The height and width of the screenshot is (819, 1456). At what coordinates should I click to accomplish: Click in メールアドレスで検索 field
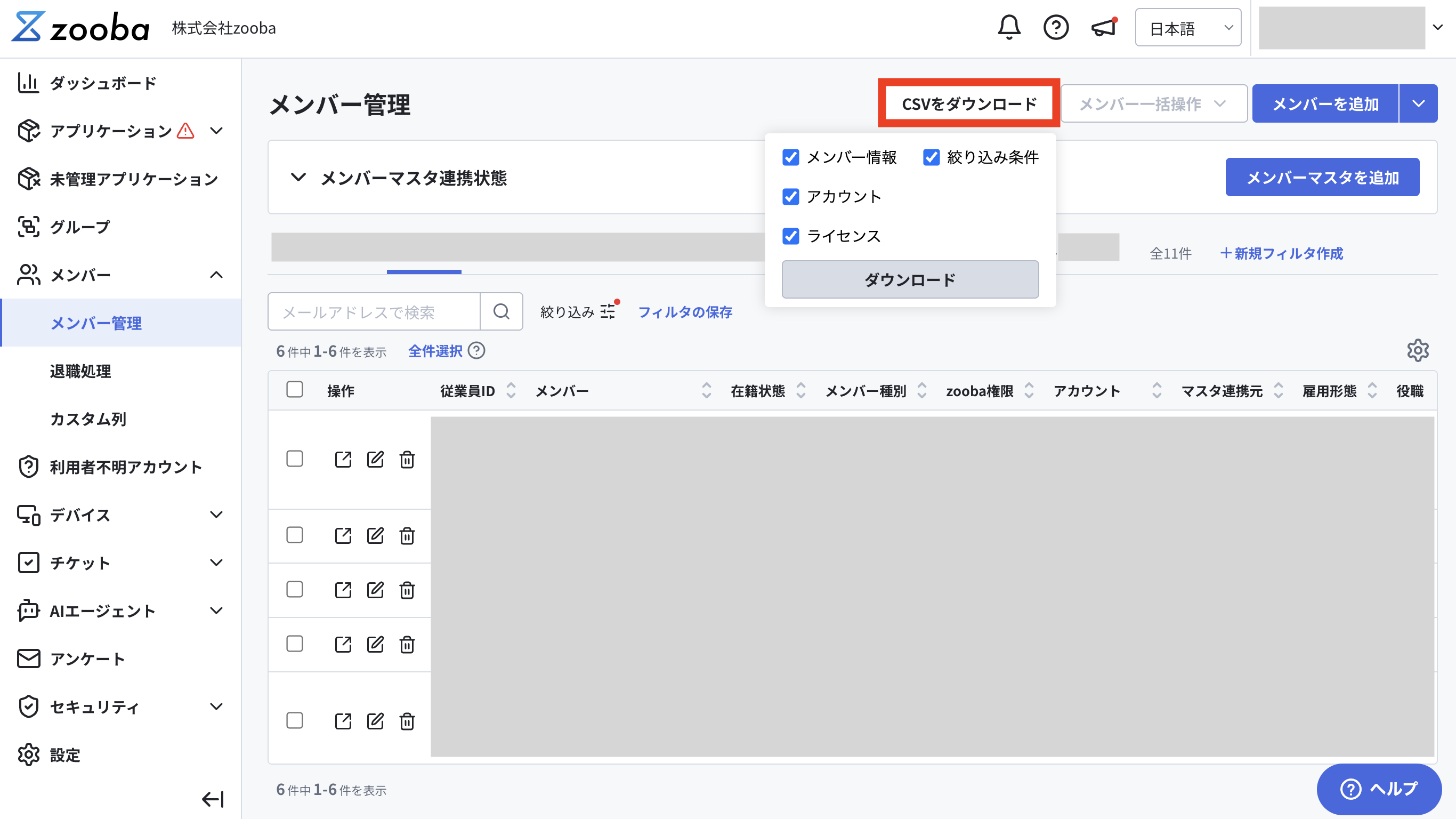(374, 311)
